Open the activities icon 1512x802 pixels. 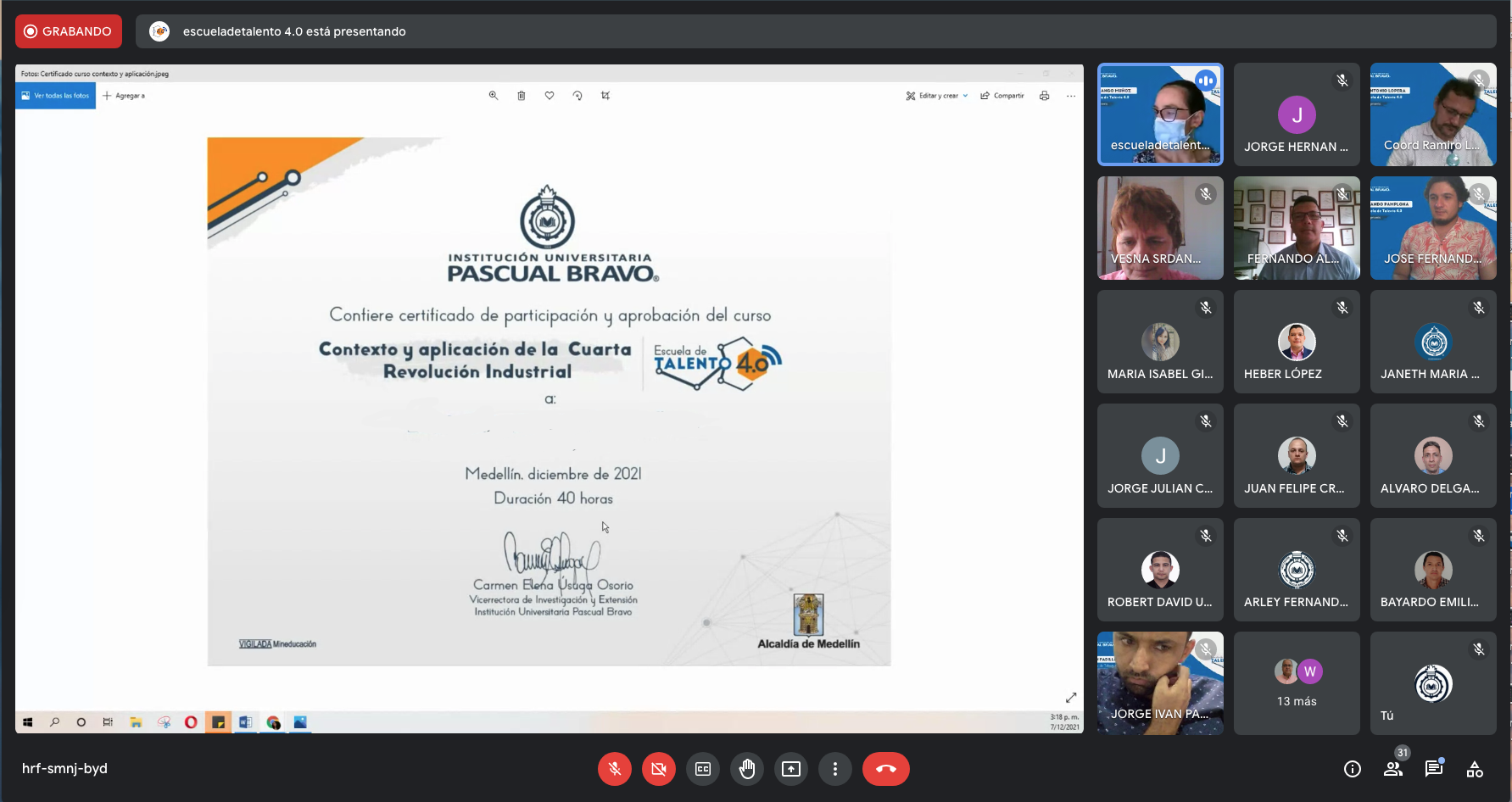tap(1475, 769)
